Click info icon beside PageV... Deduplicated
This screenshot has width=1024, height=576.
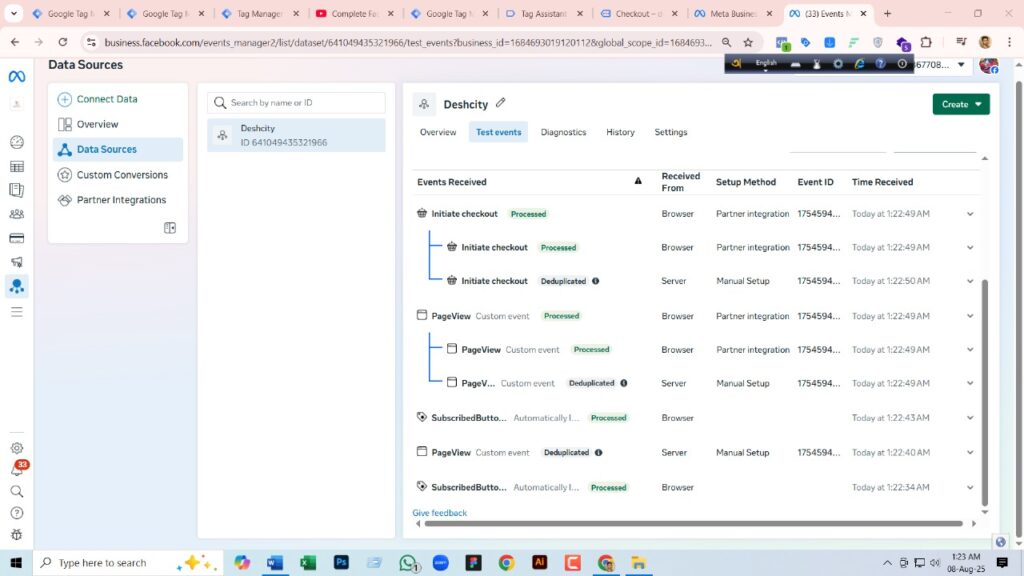tap(624, 383)
